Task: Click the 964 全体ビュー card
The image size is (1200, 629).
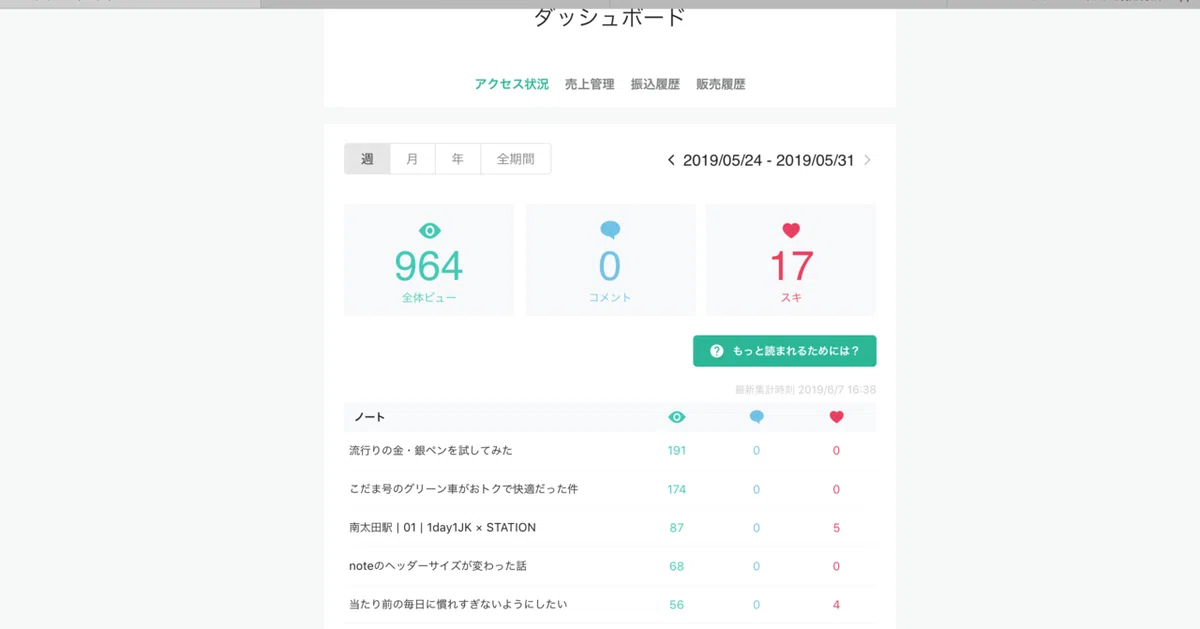Action: 429,260
